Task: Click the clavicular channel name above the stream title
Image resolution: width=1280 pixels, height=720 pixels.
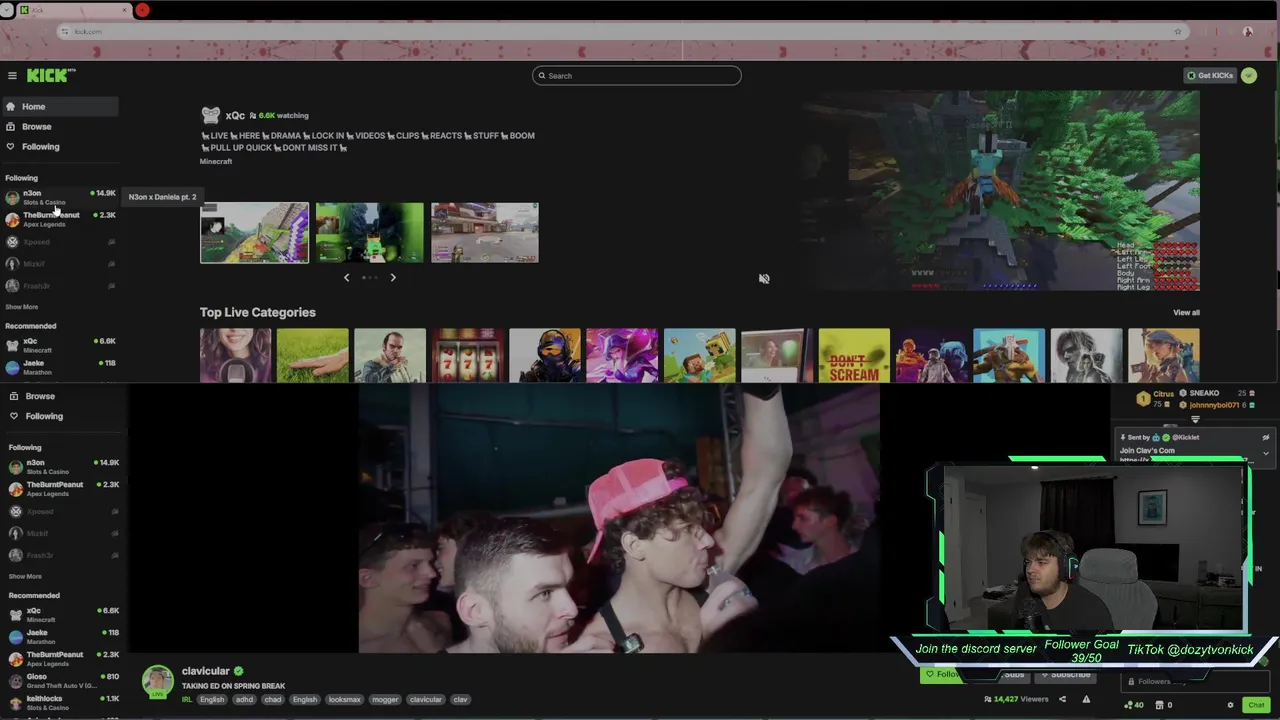Action: [x=206, y=671]
